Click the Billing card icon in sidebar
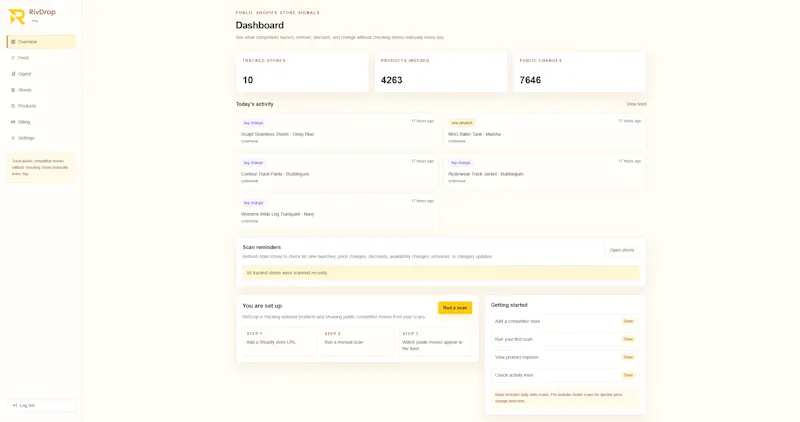This screenshot has width=800, height=422. pos(13,122)
